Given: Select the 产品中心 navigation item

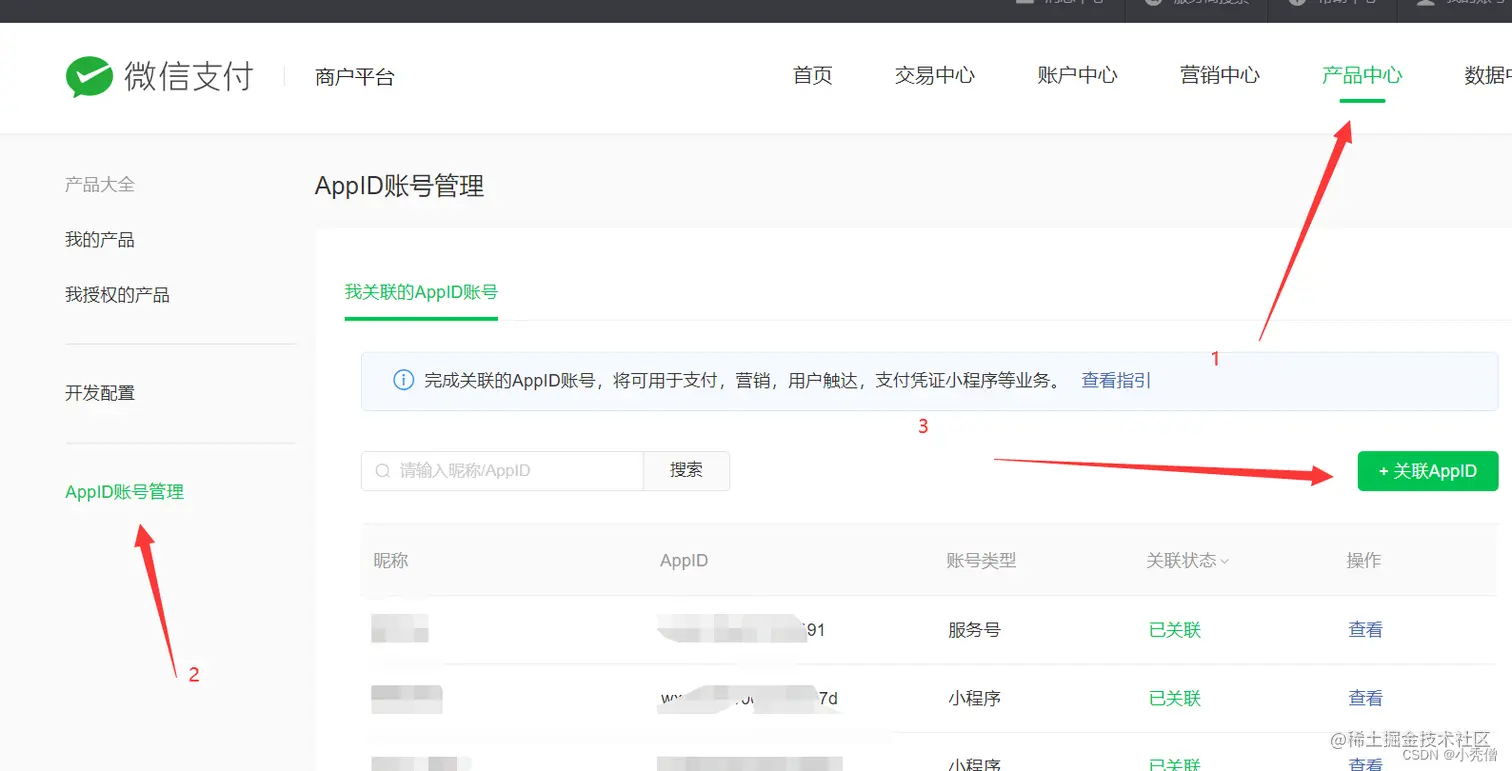Looking at the screenshot, I should point(1362,75).
